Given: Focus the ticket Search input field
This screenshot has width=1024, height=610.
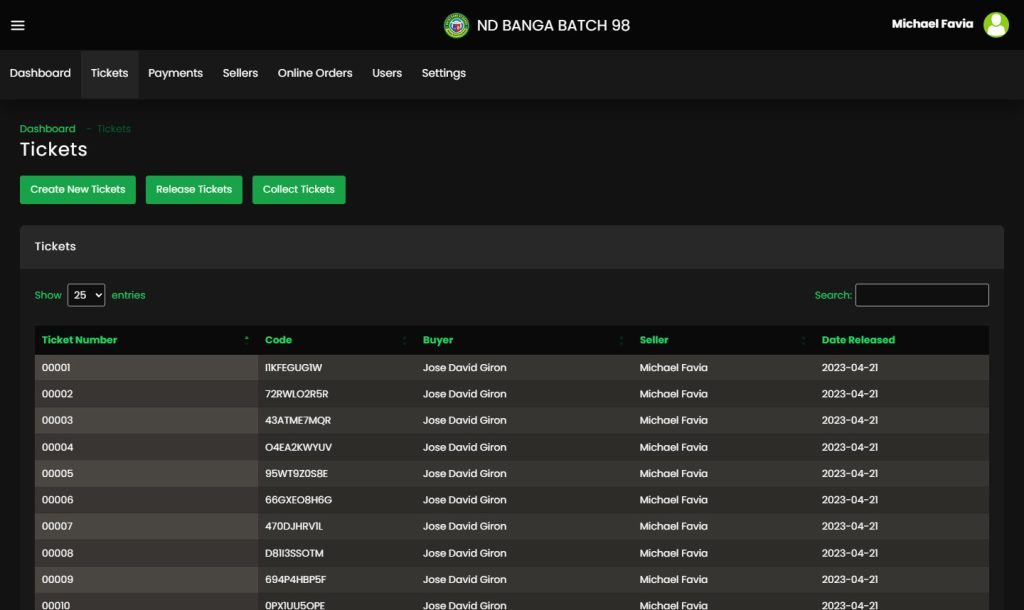Looking at the screenshot, I should (921, 295).
